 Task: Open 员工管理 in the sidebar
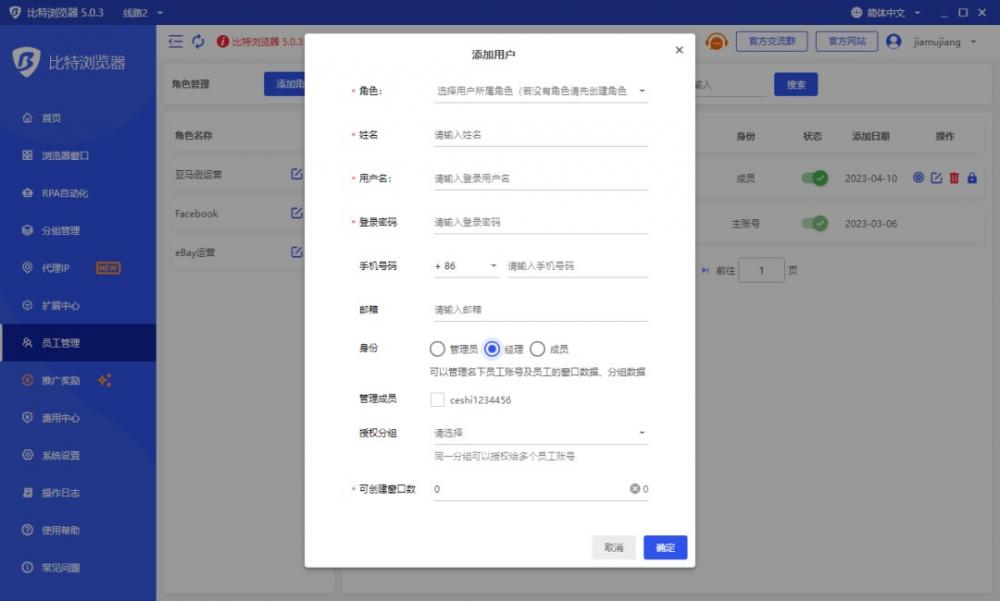point(78,343)
